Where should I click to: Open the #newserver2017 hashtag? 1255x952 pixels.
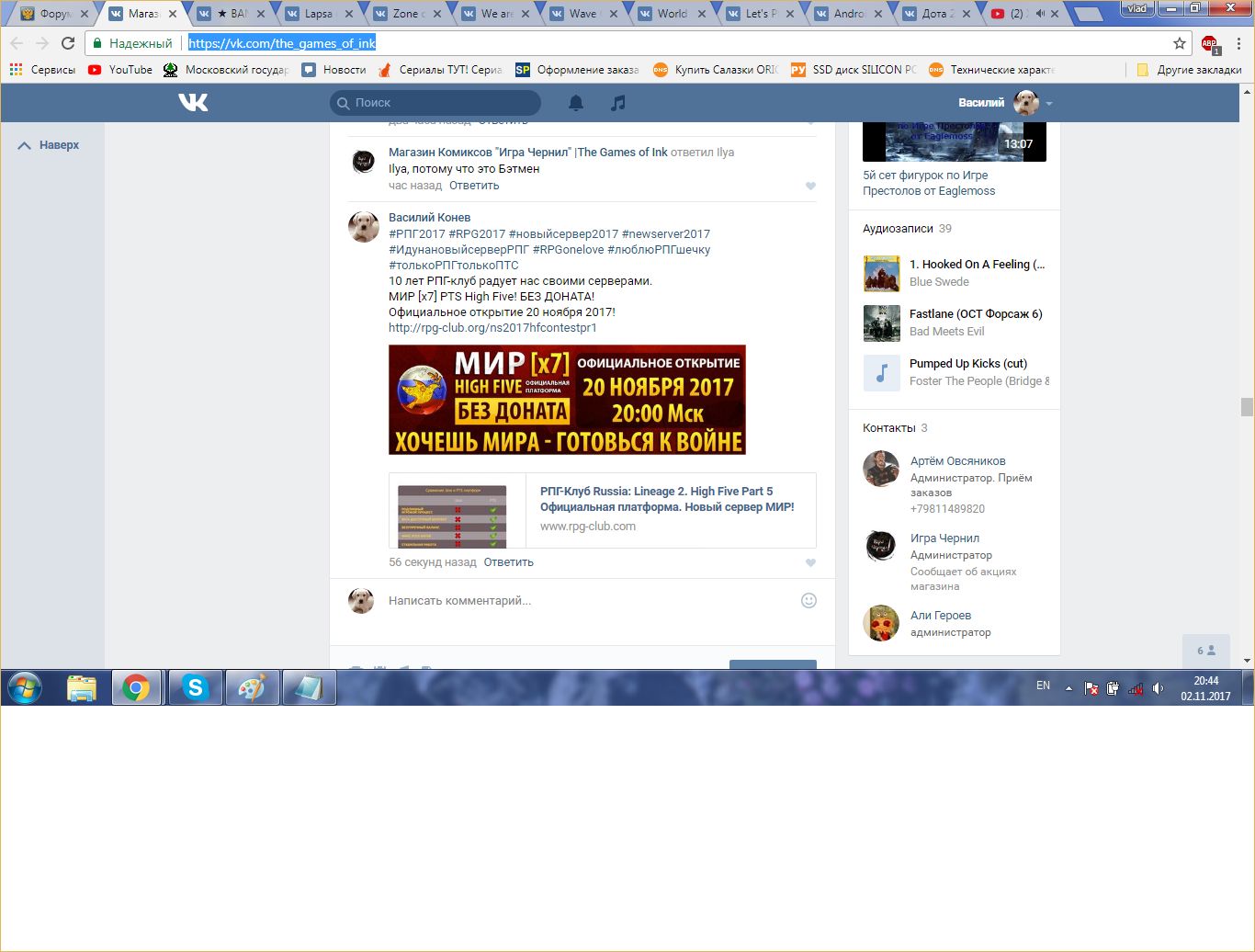666,233
